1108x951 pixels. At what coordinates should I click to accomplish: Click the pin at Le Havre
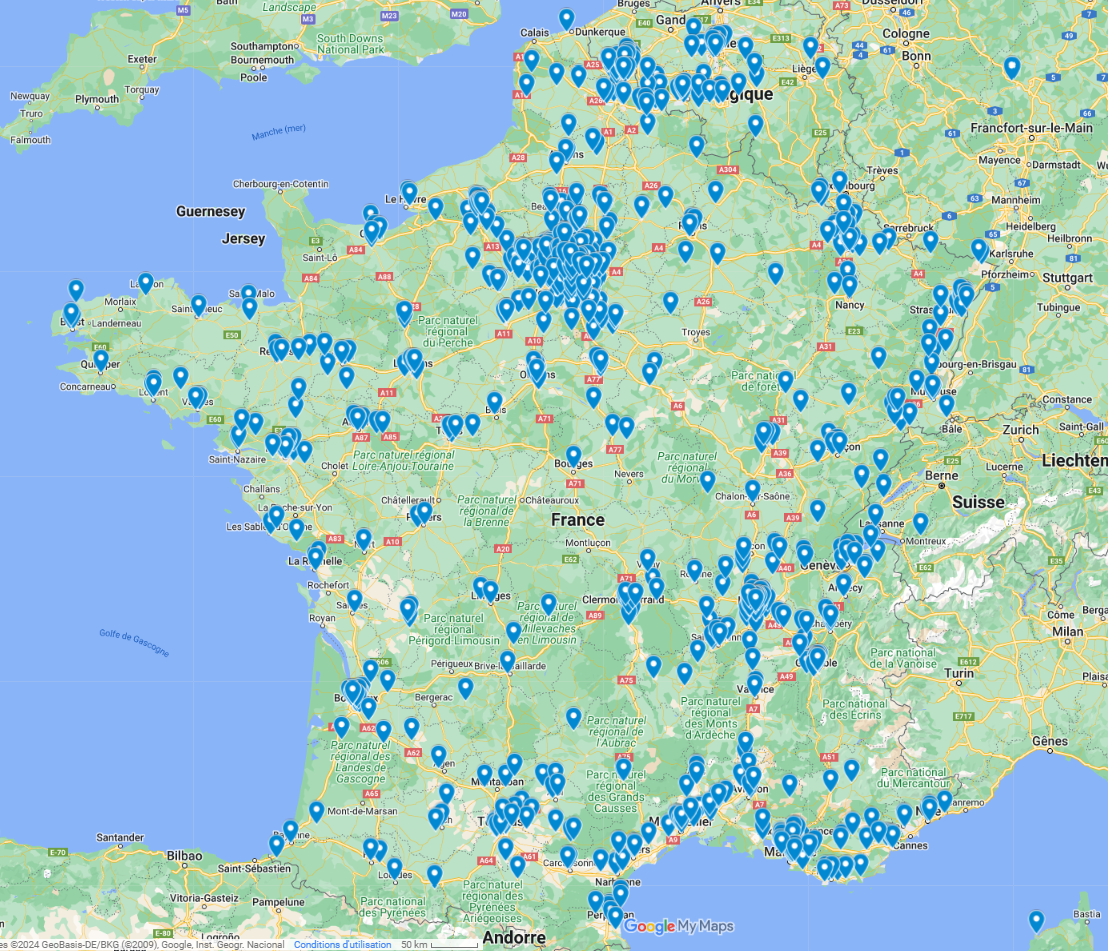409,191
